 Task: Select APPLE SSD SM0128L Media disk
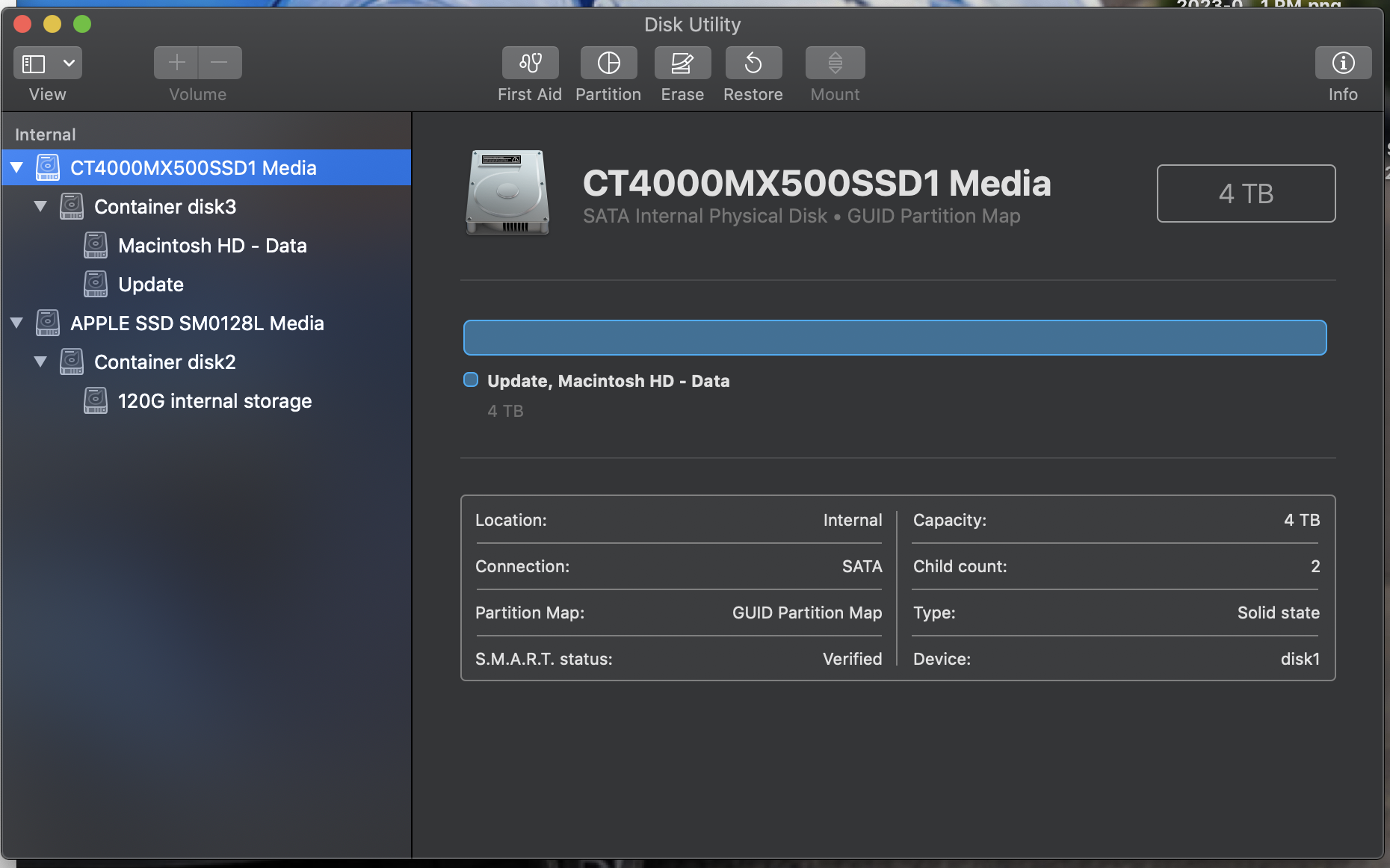(206, 323)
